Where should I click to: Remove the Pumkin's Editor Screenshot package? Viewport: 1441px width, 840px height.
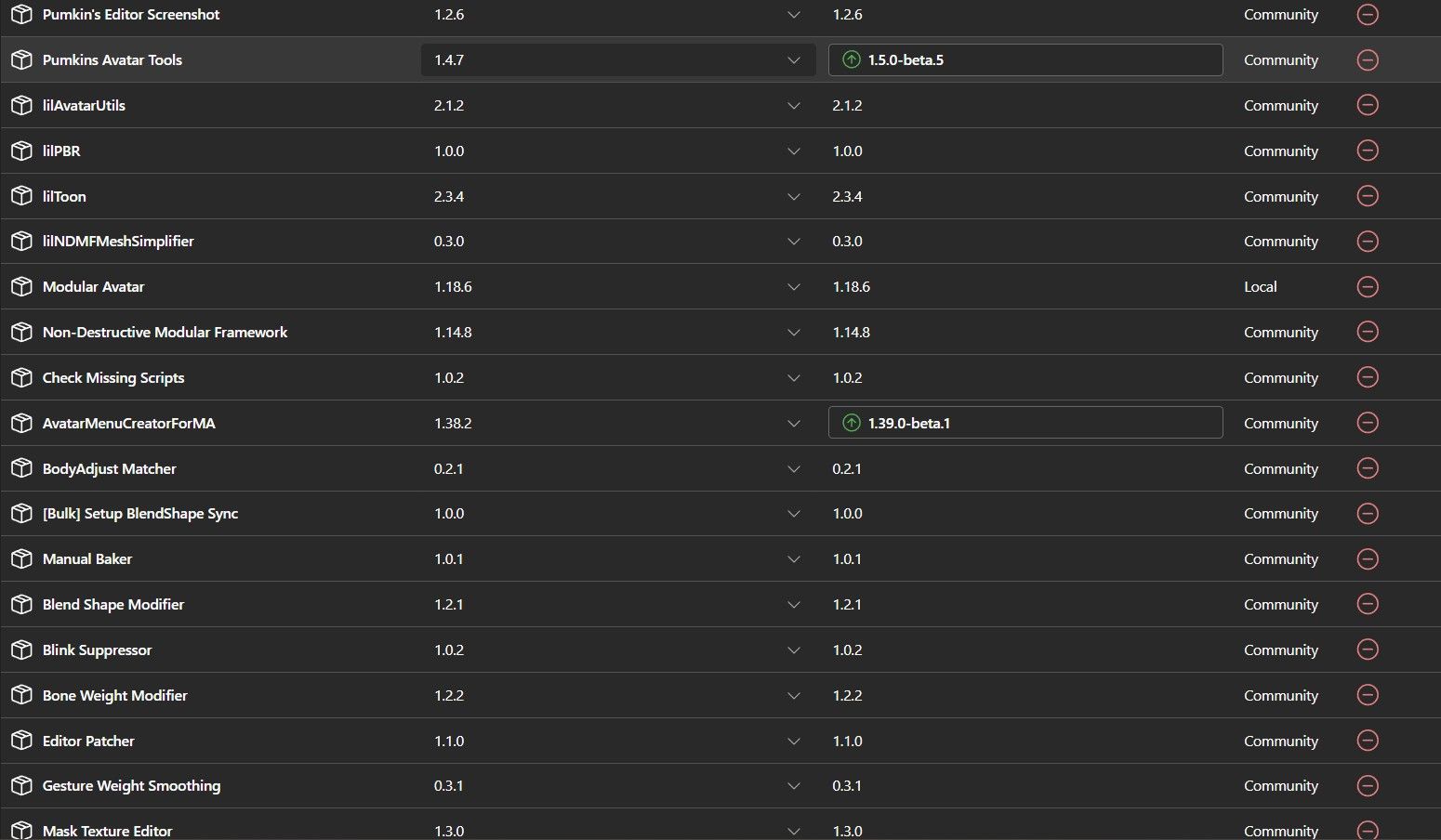(x=1368, y=15)
